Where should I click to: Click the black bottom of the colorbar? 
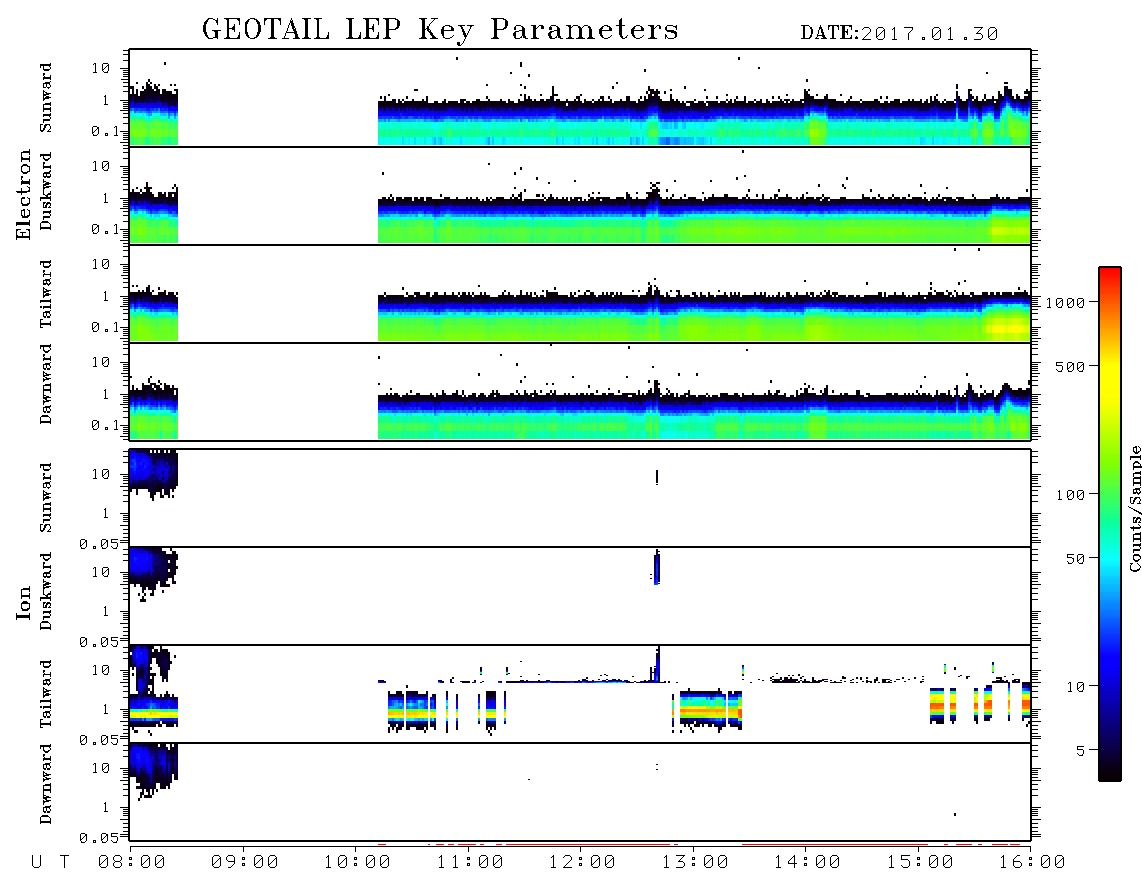tap(1110, 772)
